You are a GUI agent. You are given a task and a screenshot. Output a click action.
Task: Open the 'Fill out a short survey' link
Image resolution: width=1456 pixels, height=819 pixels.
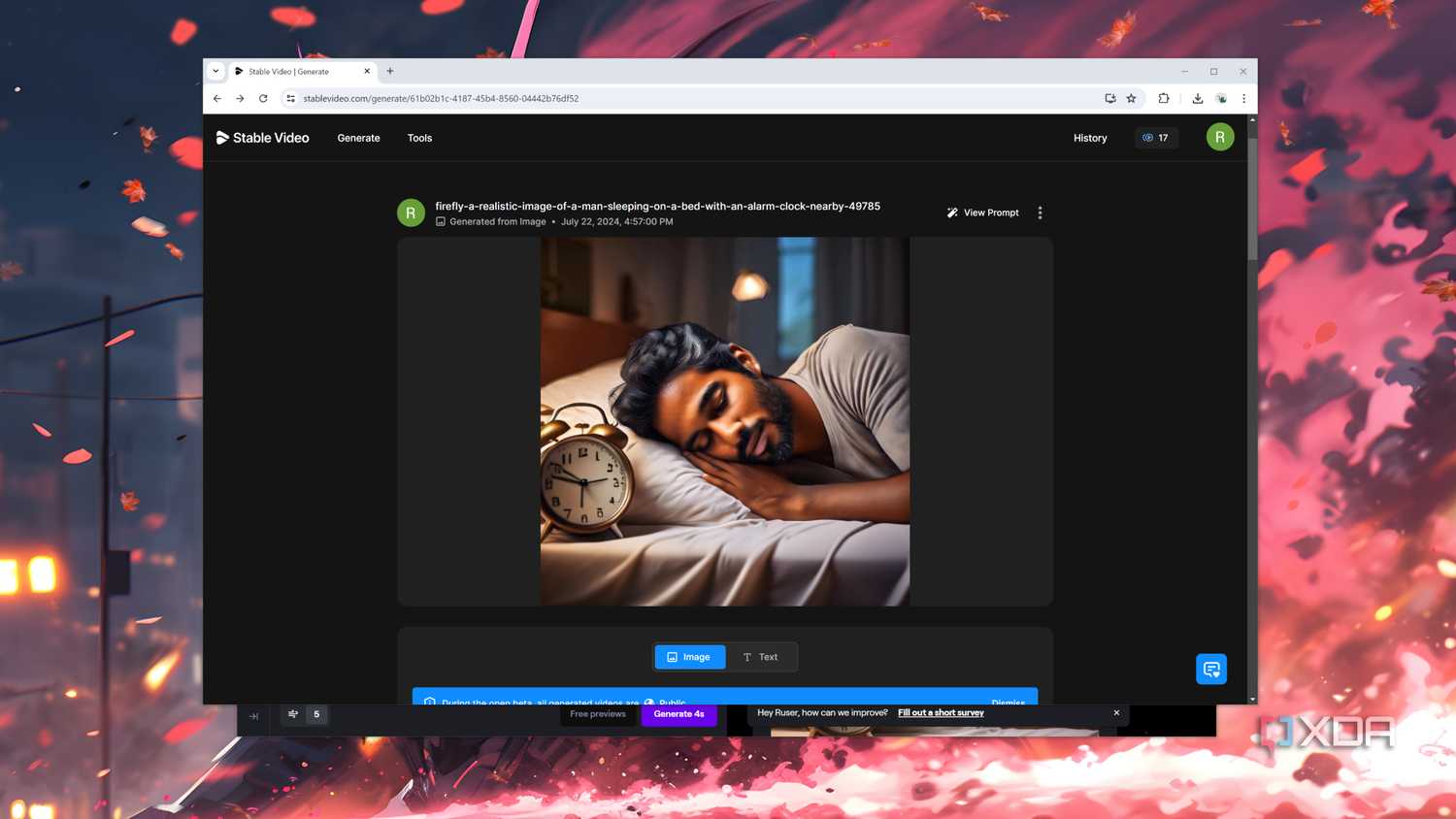point(941,712)
